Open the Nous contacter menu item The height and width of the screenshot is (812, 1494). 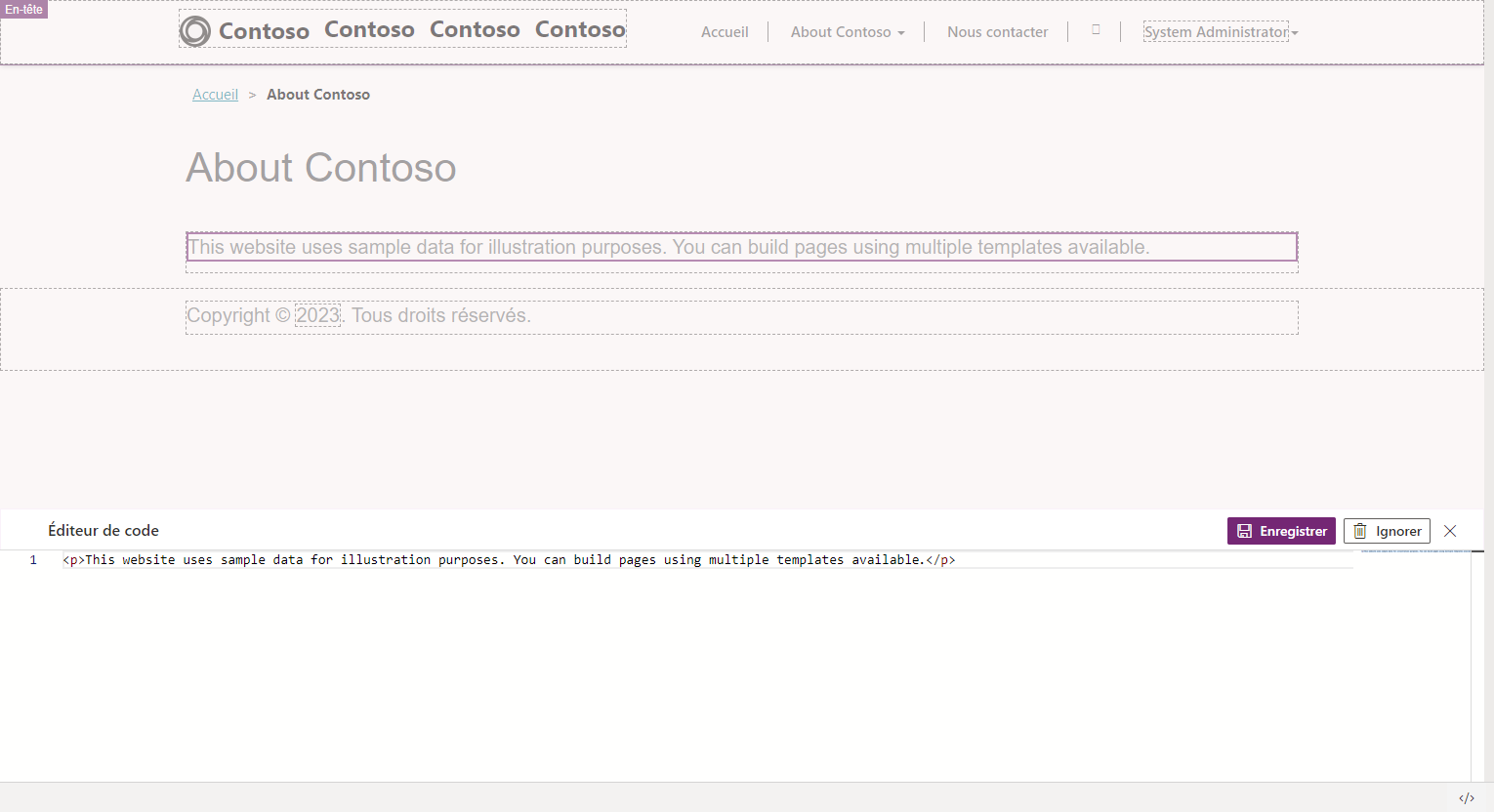click(997, 32)
